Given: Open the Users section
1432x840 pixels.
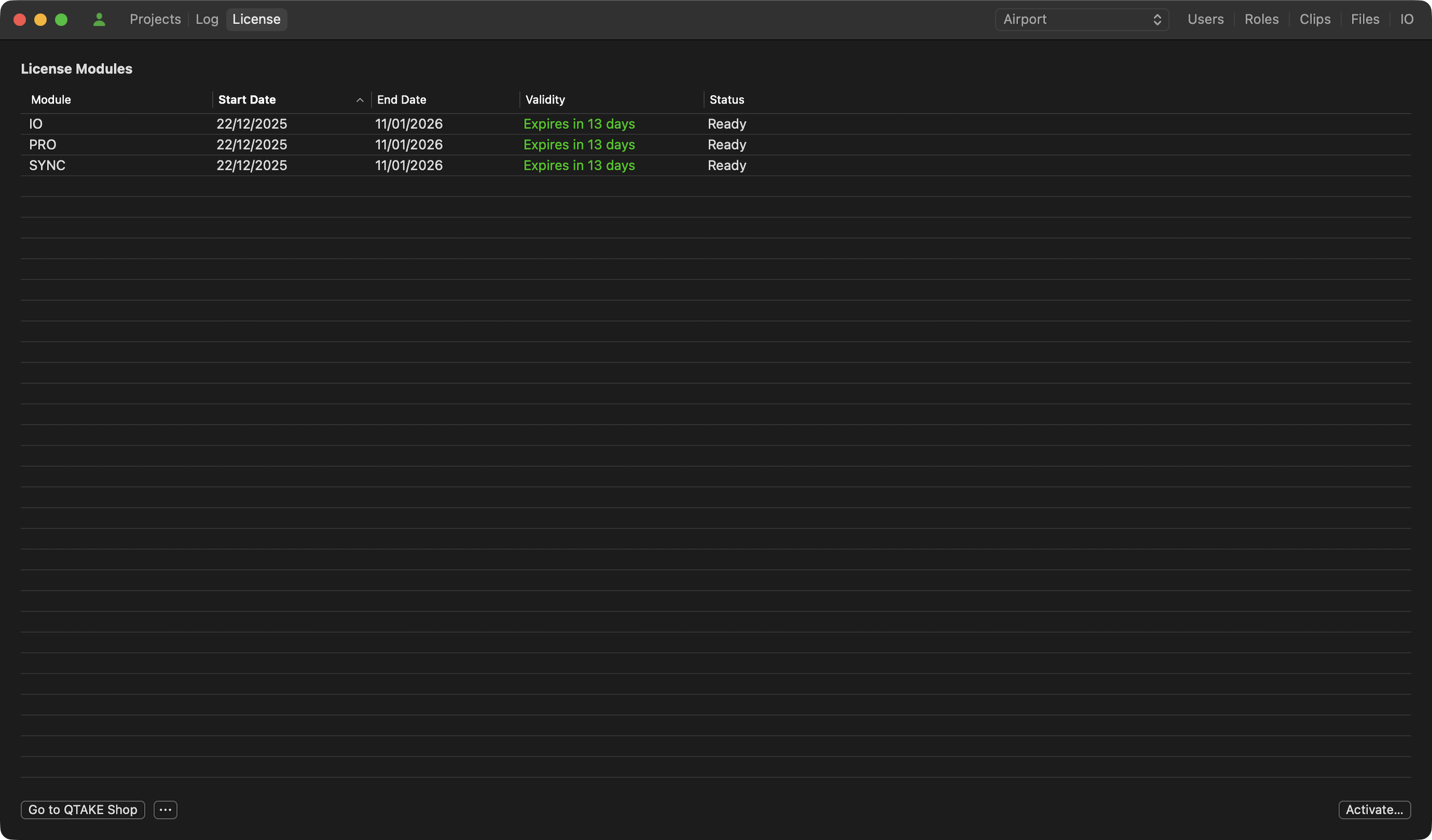Looking at the screenshot, I should pos(1205,19).
